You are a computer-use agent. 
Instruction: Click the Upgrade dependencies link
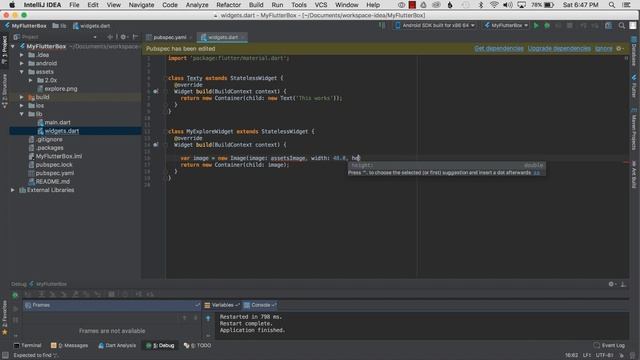coord(559,49)
